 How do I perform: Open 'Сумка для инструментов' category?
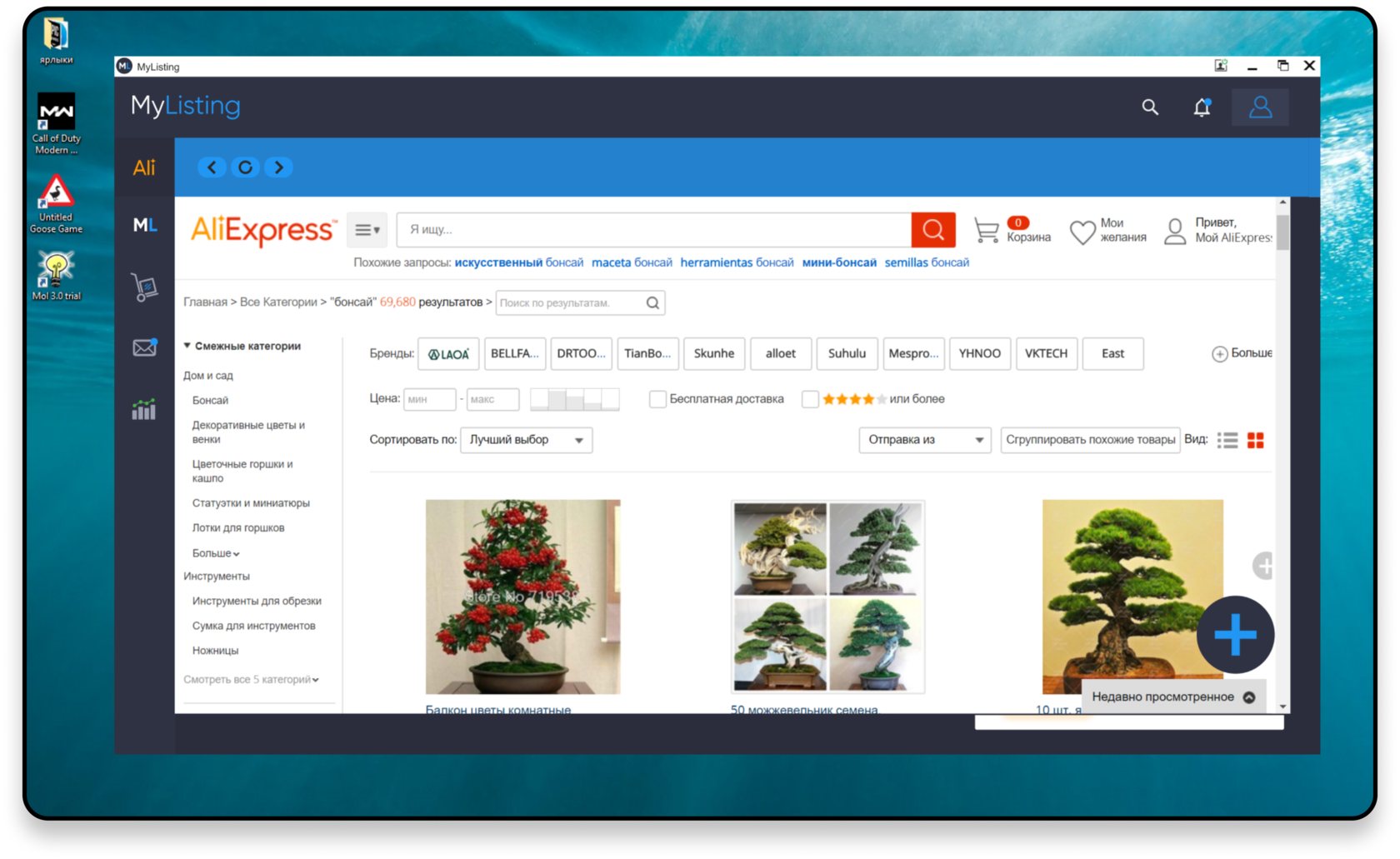pyautogui.click(x=253, y=627)
